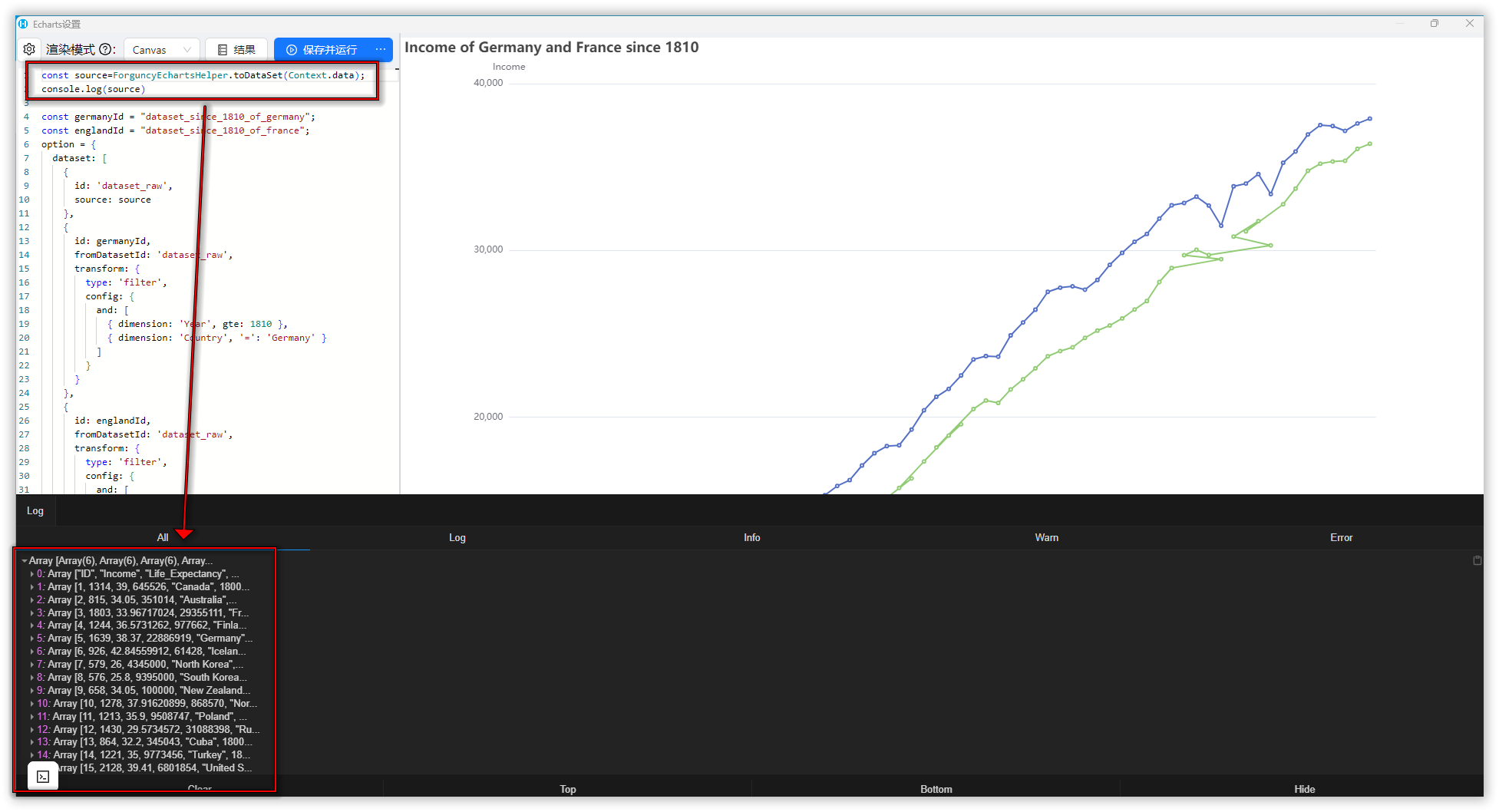Screen dimensions: 1499x812
Task: Open the Canvas render mode dropdown
Action: 161,49
